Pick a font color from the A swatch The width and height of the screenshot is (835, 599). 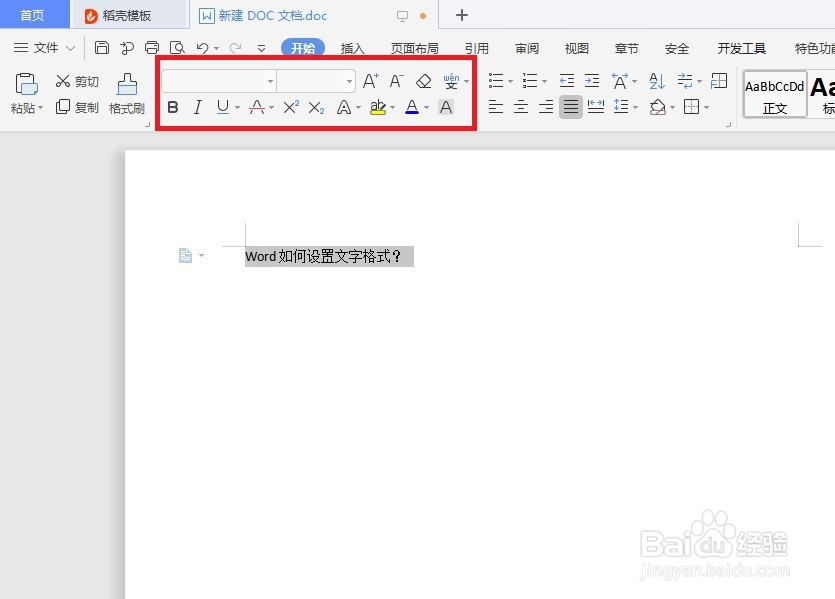(413, 107)
